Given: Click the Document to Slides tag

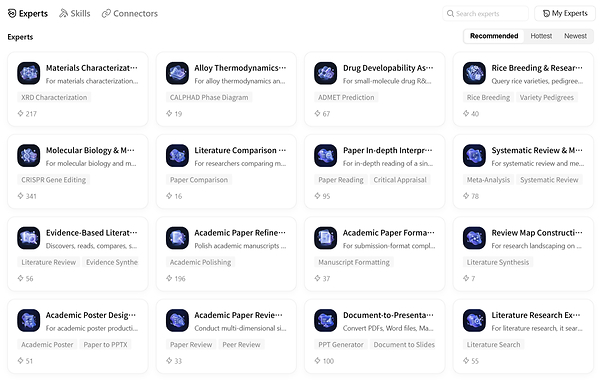Looking at the screenshot, I should coord(404,344).
